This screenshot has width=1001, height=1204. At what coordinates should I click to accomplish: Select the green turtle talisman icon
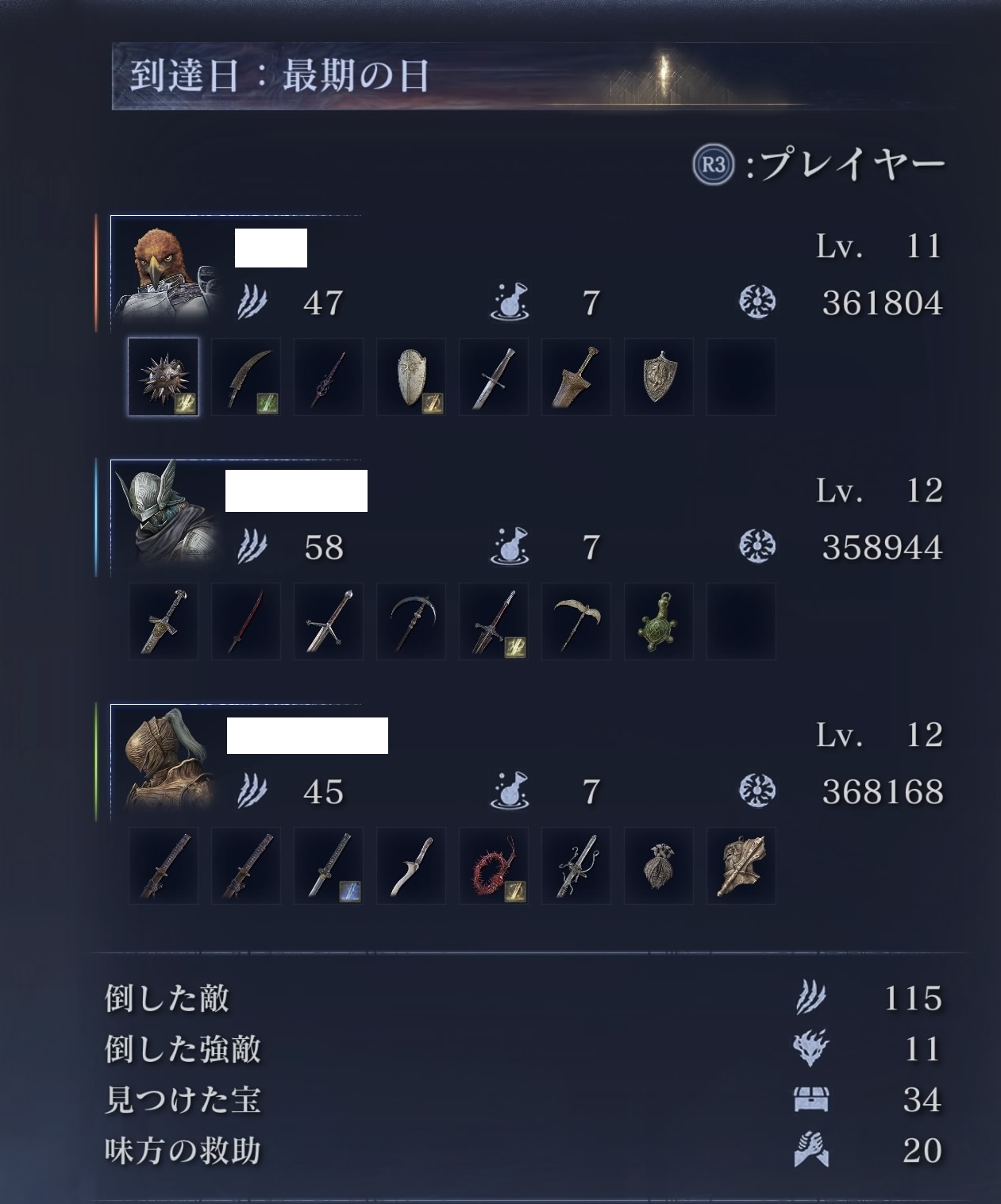coord(659,621)
